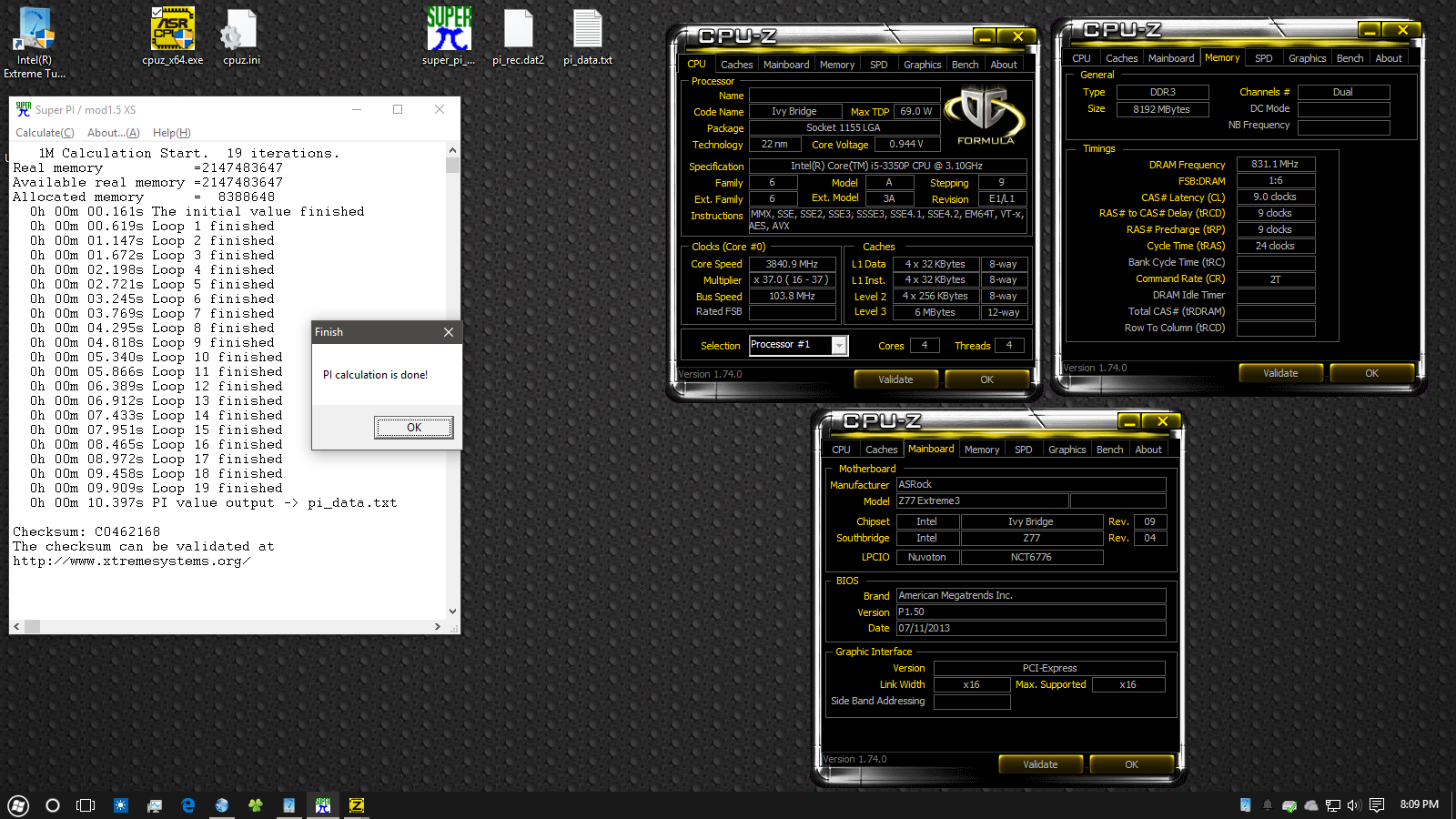Click Validate in the Memory tab window

(x=1280, y=373)
